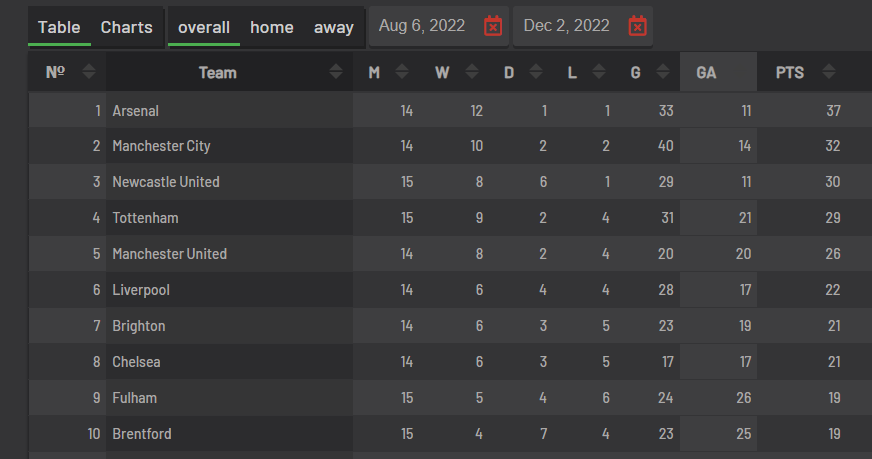Select the overall results filter
This screenshot has height=459, width=872.
point(204,27)
